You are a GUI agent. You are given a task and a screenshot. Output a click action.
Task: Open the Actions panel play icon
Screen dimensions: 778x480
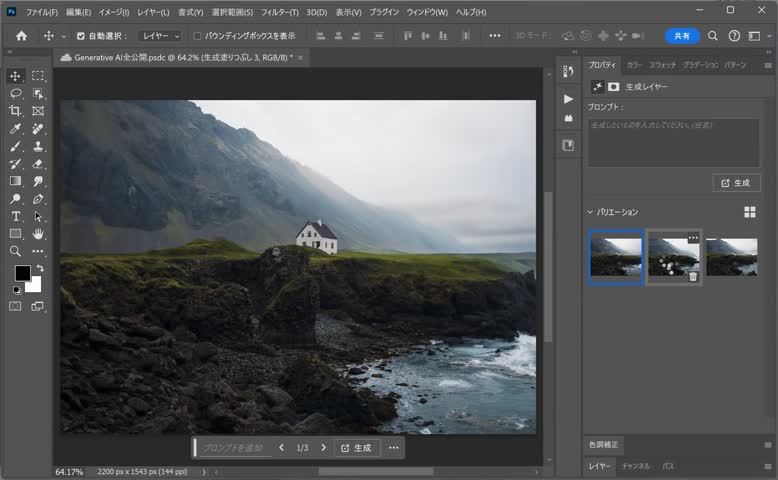point(568,99)
